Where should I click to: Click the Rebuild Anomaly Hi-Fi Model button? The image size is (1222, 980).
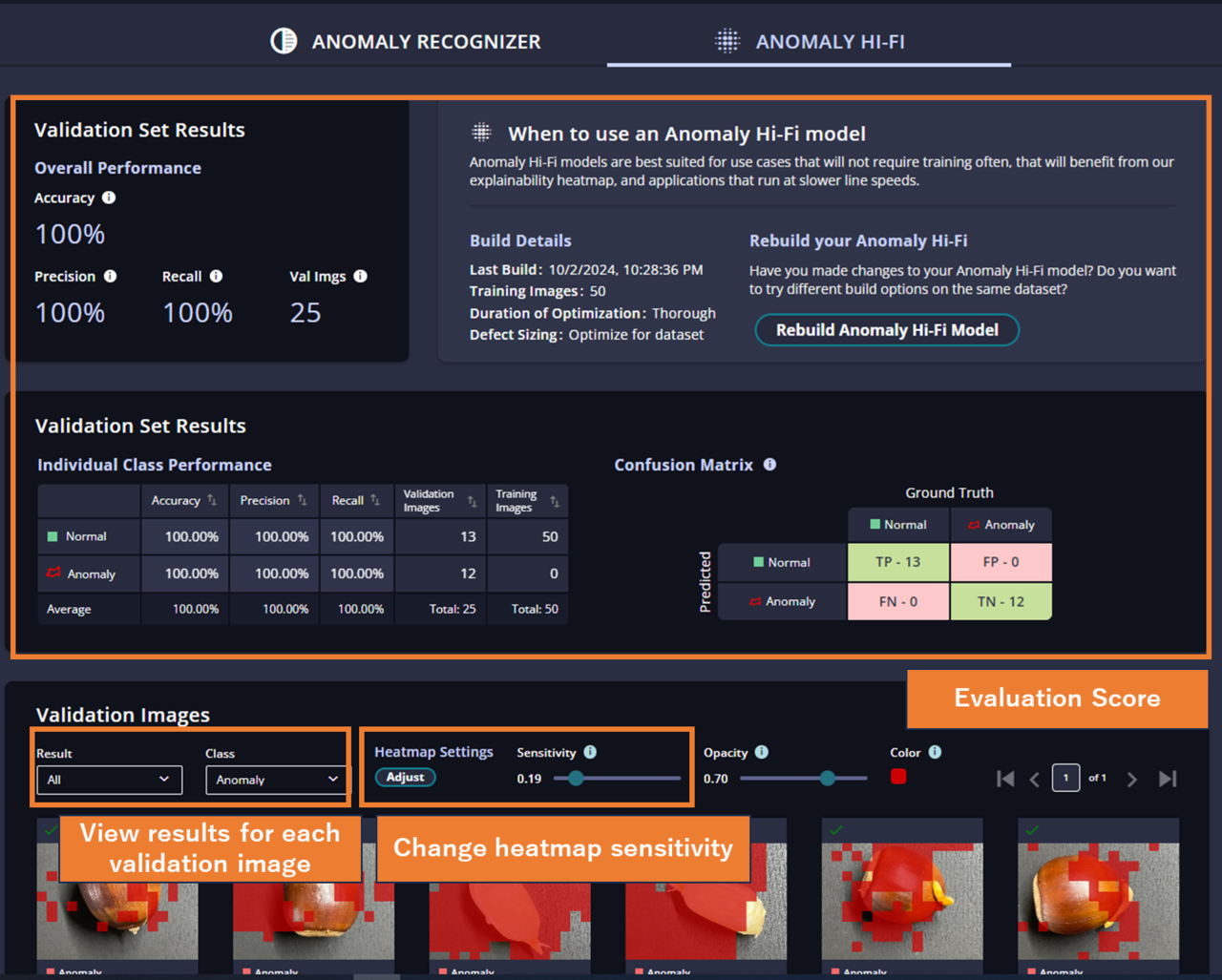pos(887,330)
